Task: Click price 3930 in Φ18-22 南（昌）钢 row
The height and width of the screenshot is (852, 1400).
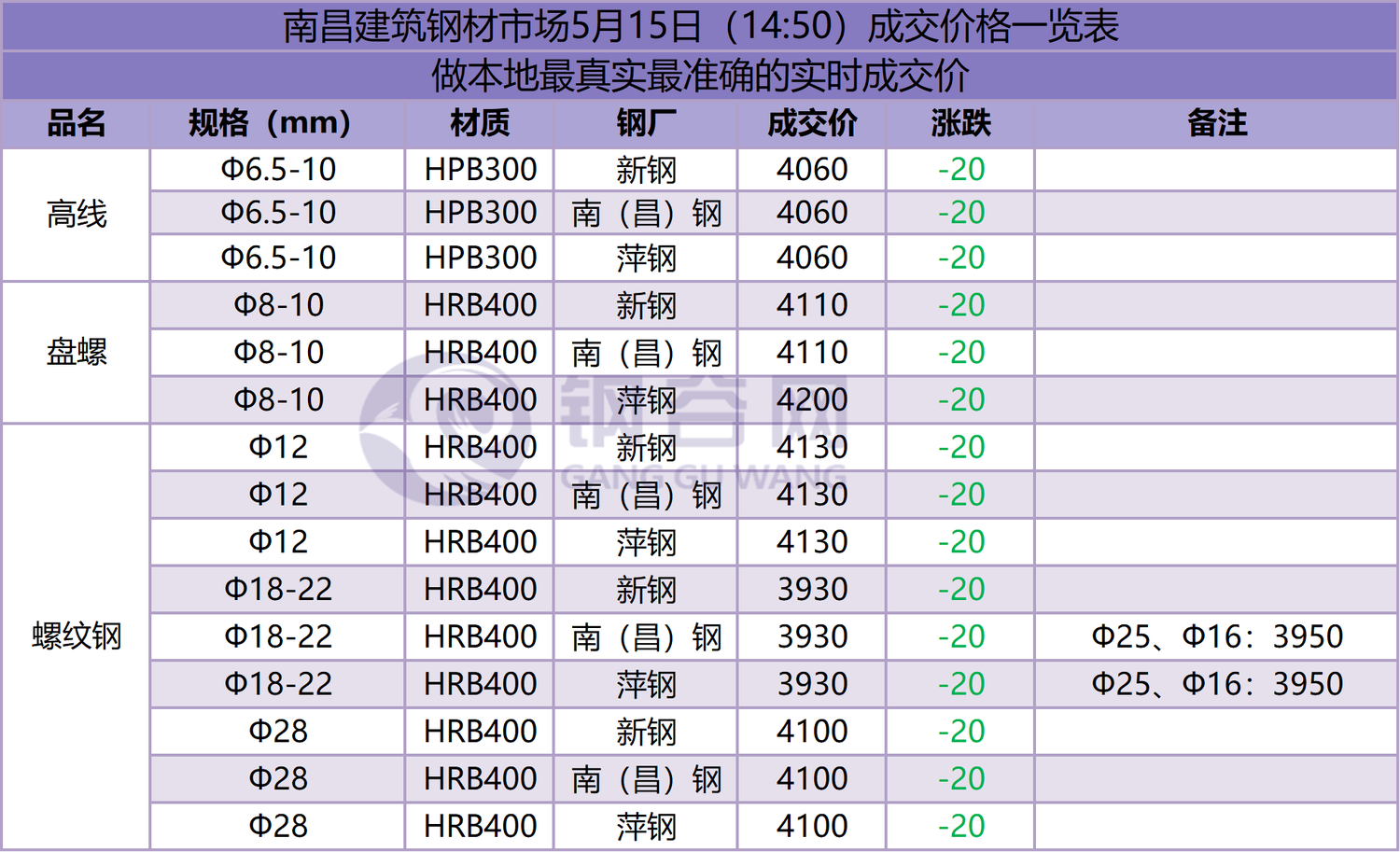Action: pos(812,637)
